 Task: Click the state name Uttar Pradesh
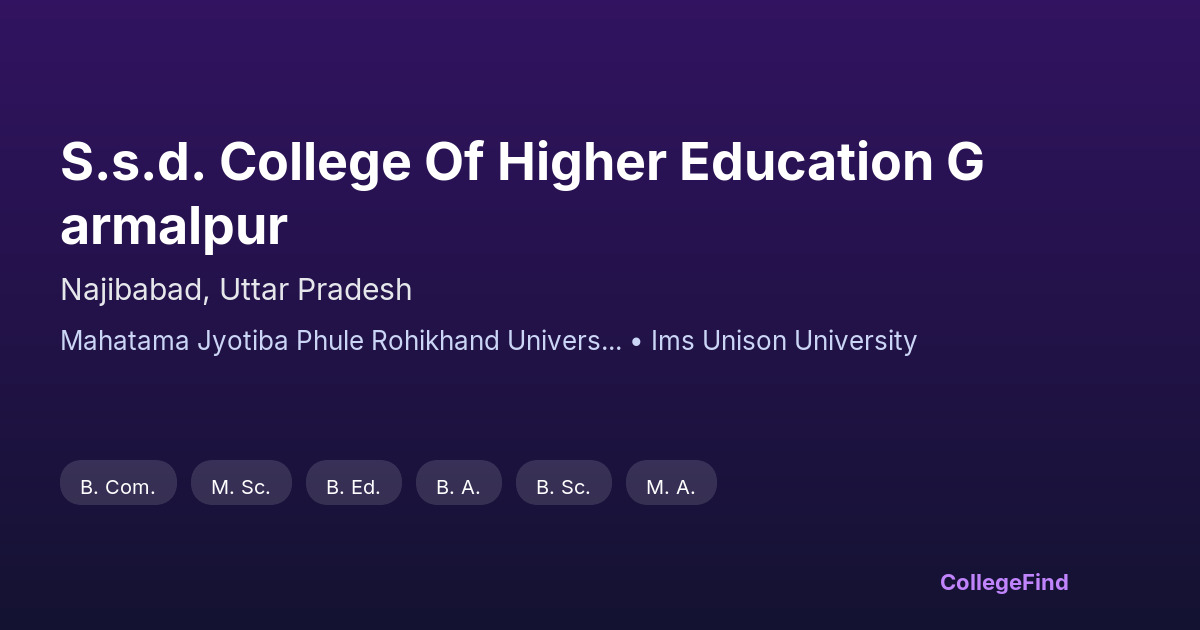[x=316, y=290]
